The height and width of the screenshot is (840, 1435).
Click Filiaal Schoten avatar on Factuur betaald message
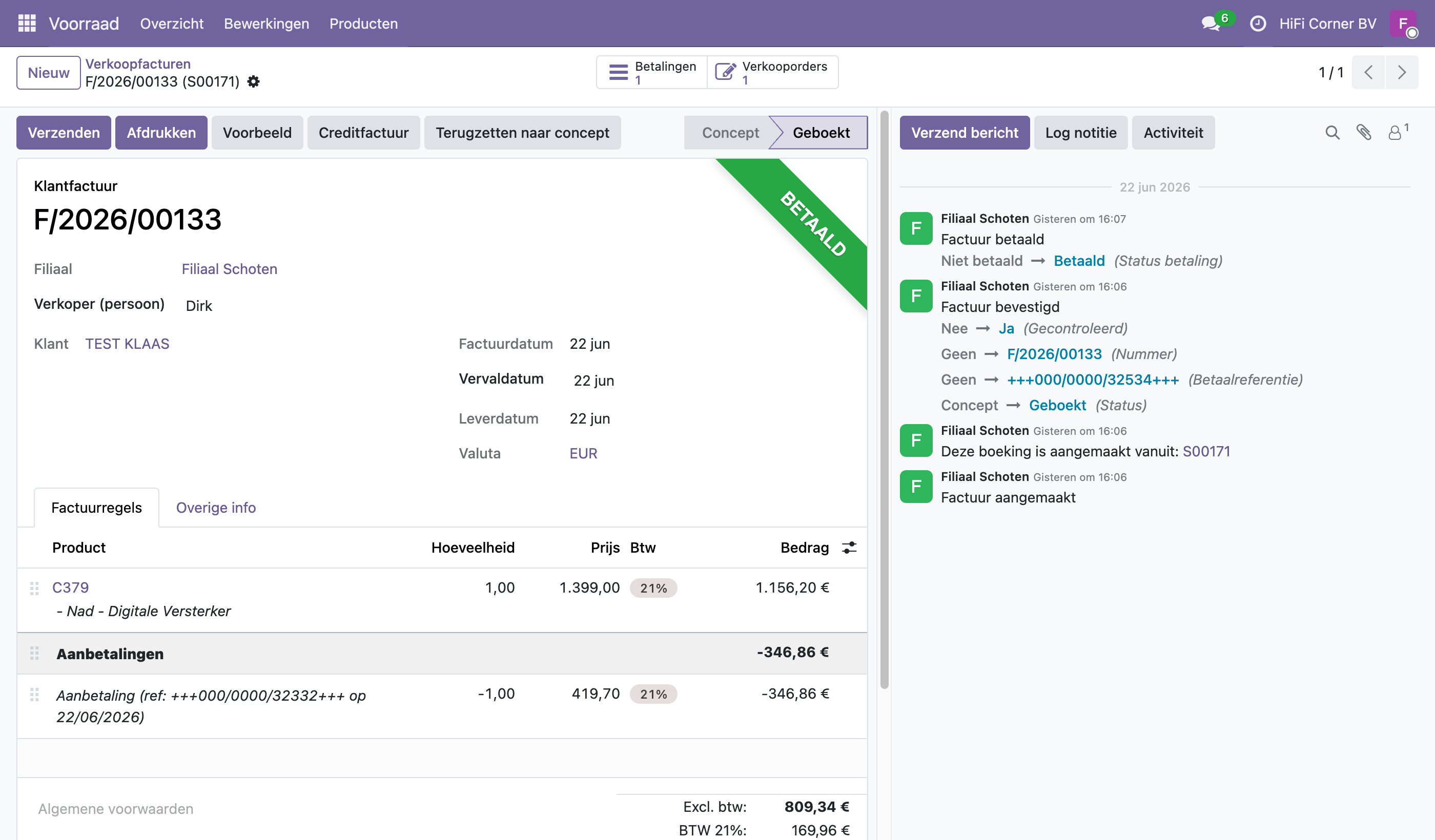coord(916,228)
